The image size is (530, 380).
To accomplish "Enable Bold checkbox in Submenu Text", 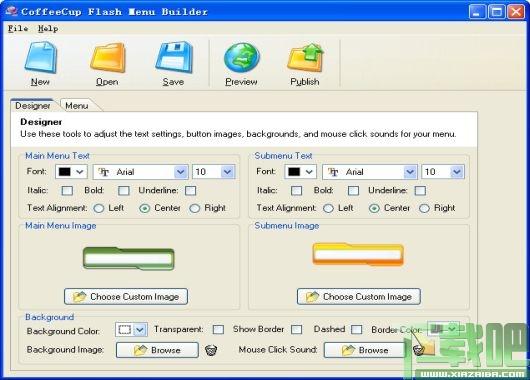I will click(353, 191).
